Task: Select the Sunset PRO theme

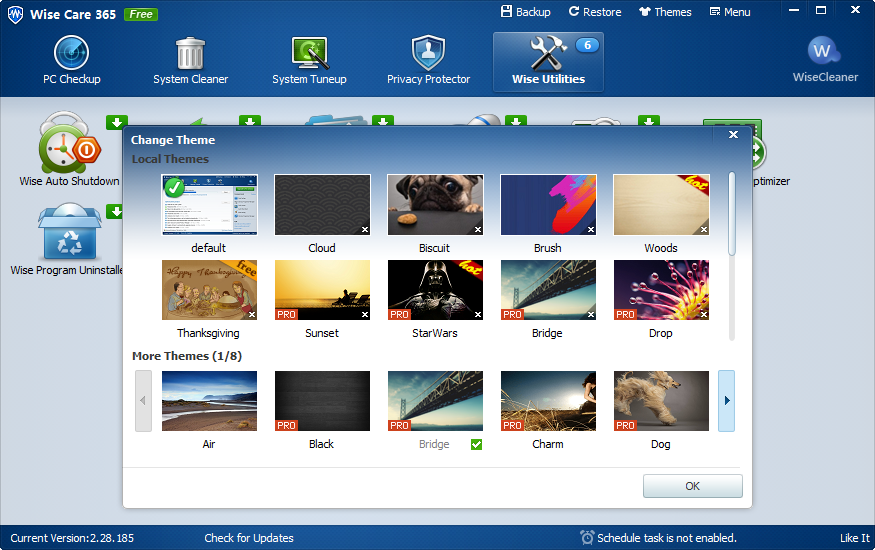Action: point(322,290)
